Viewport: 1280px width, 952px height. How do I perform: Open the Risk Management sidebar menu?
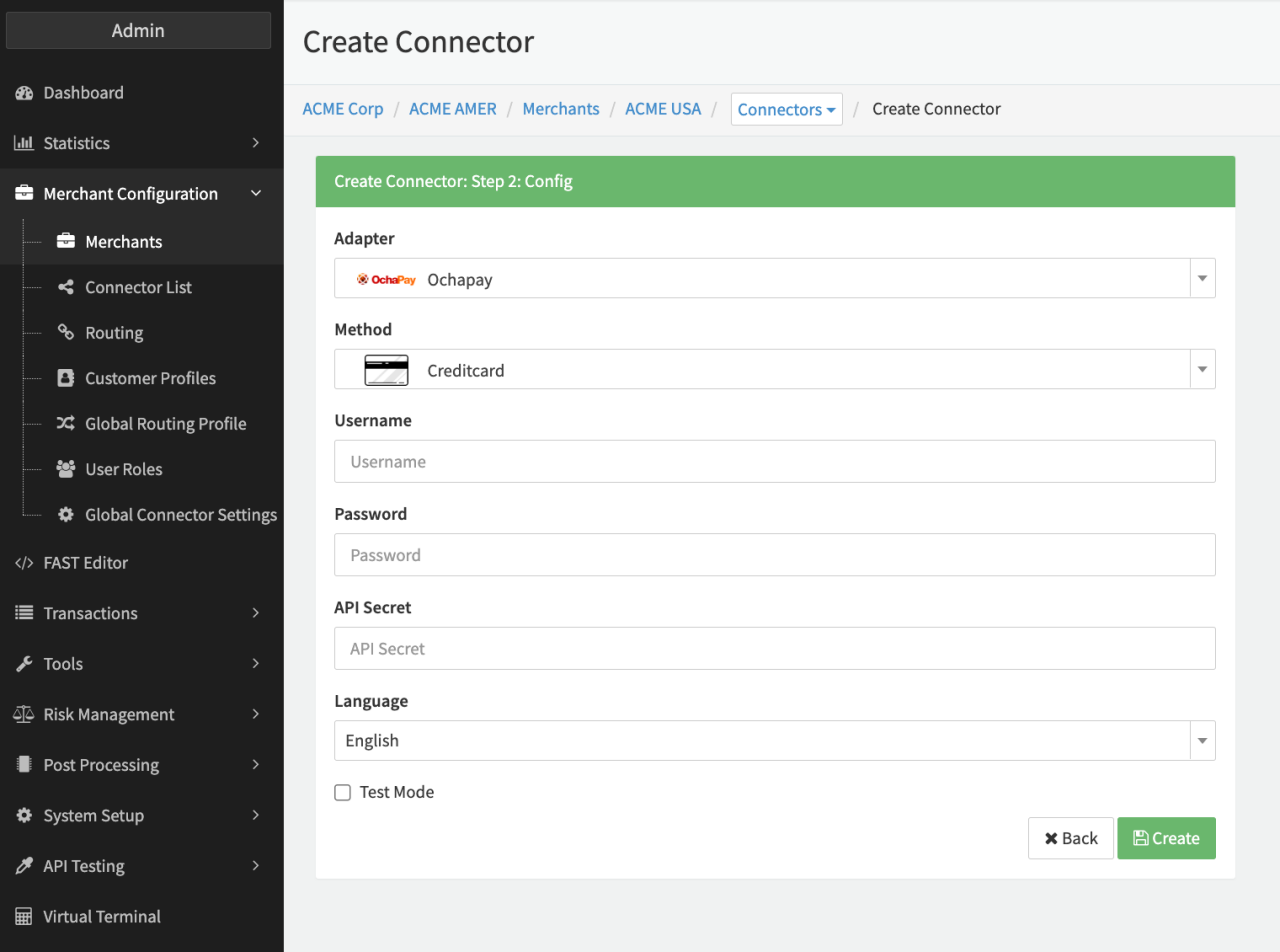pos(140,714)
